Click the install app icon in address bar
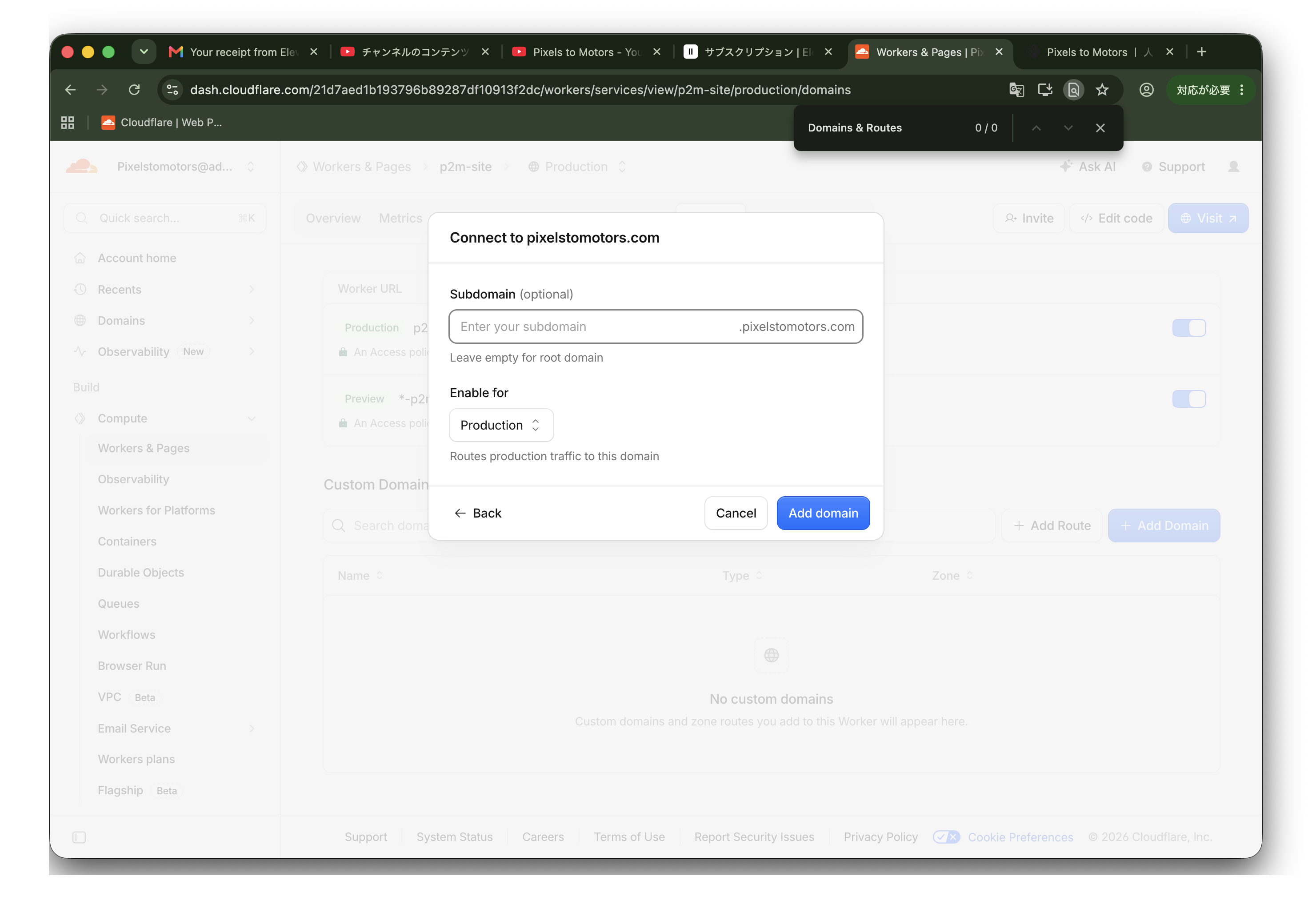 tap(1044, 90)
